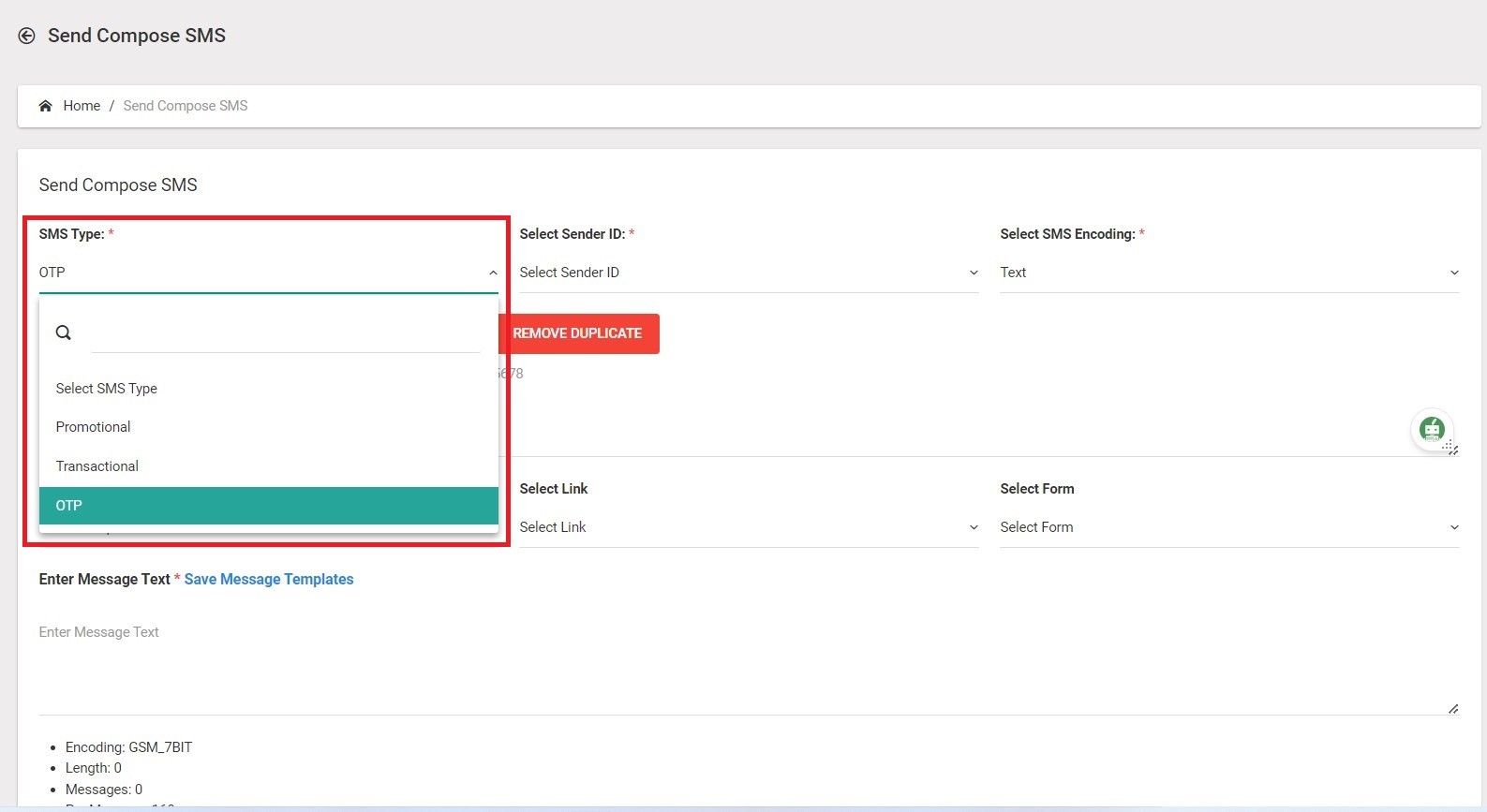Pick the Select SMS Type placeholder option
1487x812 pixels.
click(107, 389)
